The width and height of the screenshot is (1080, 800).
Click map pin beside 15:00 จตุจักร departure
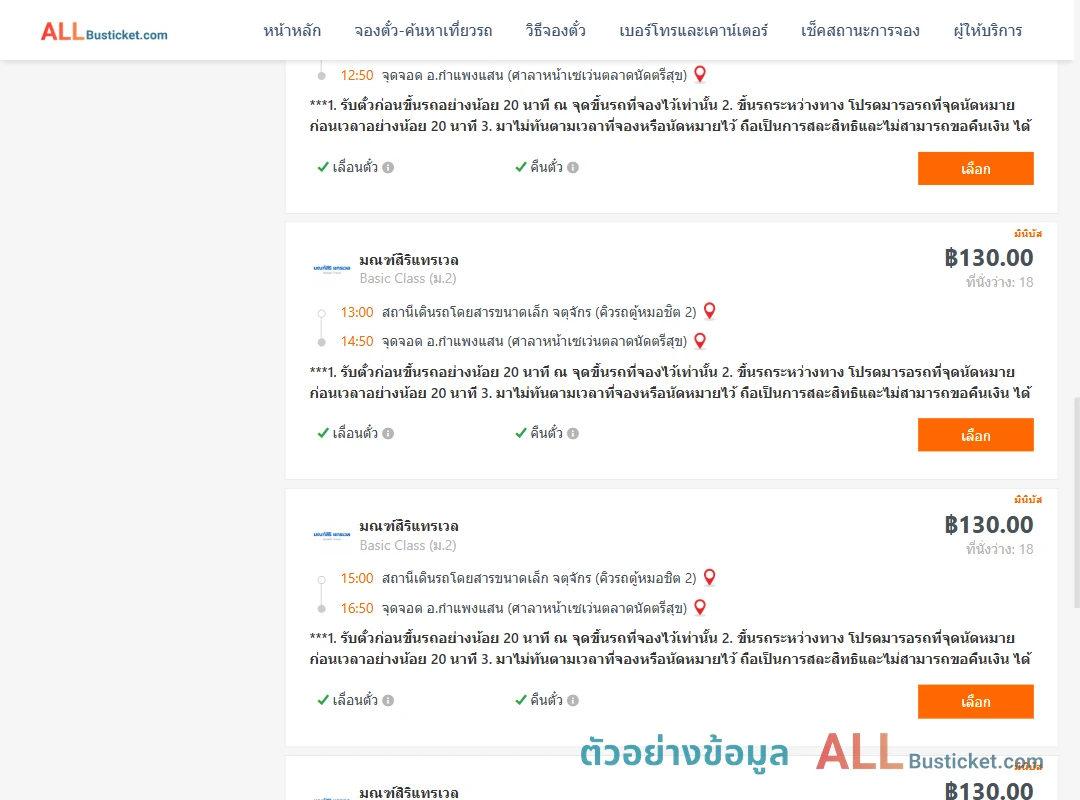(709, 577)
